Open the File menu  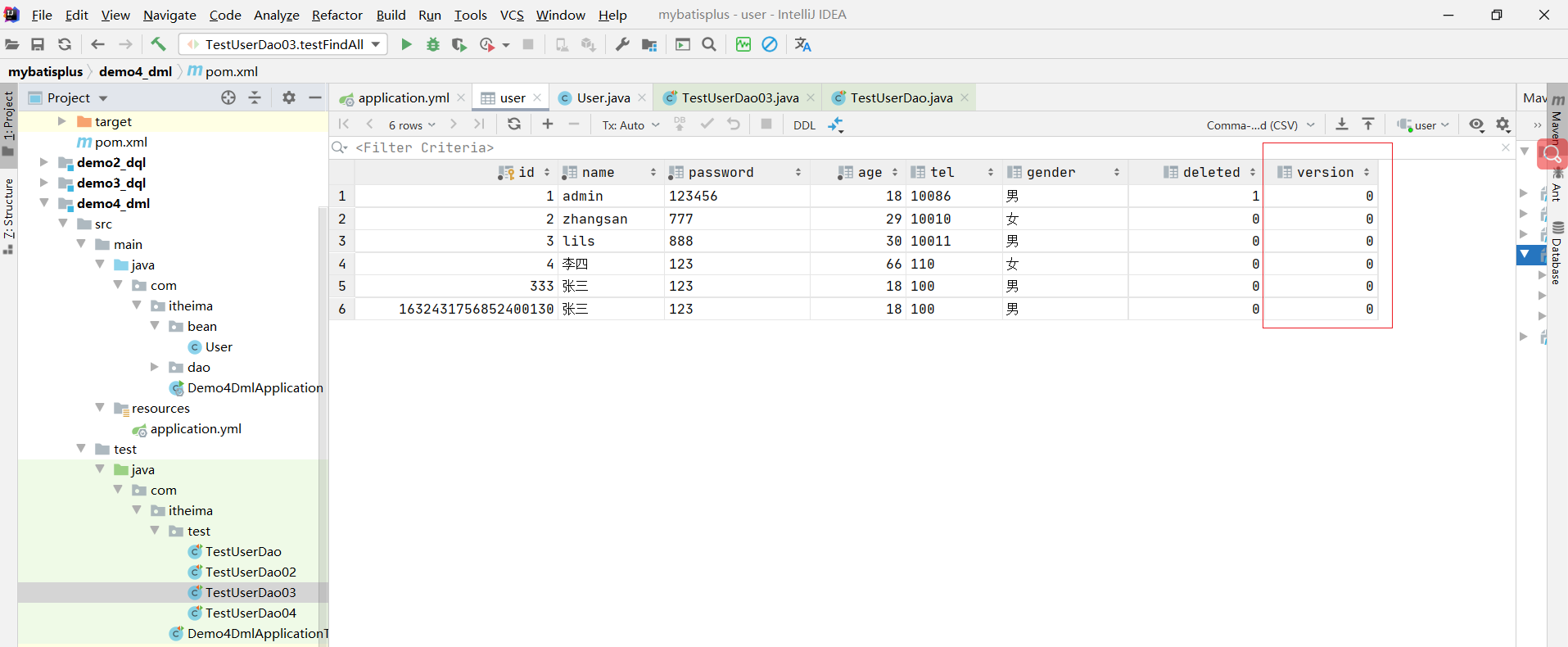click(x=42, y=15)
